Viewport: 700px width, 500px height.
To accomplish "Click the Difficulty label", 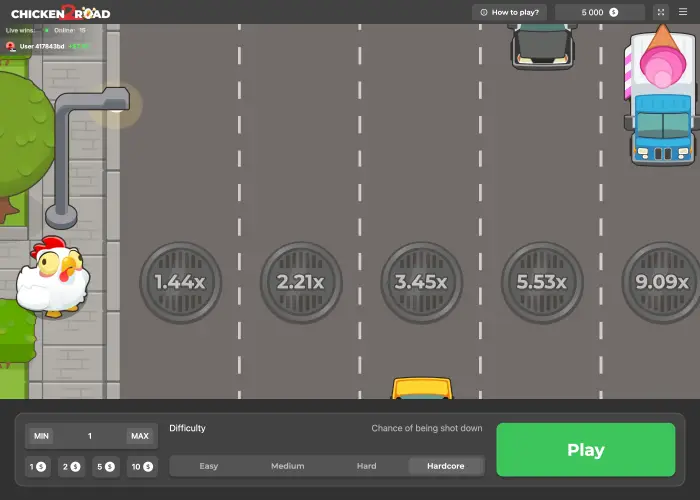I will click(187, 428).
